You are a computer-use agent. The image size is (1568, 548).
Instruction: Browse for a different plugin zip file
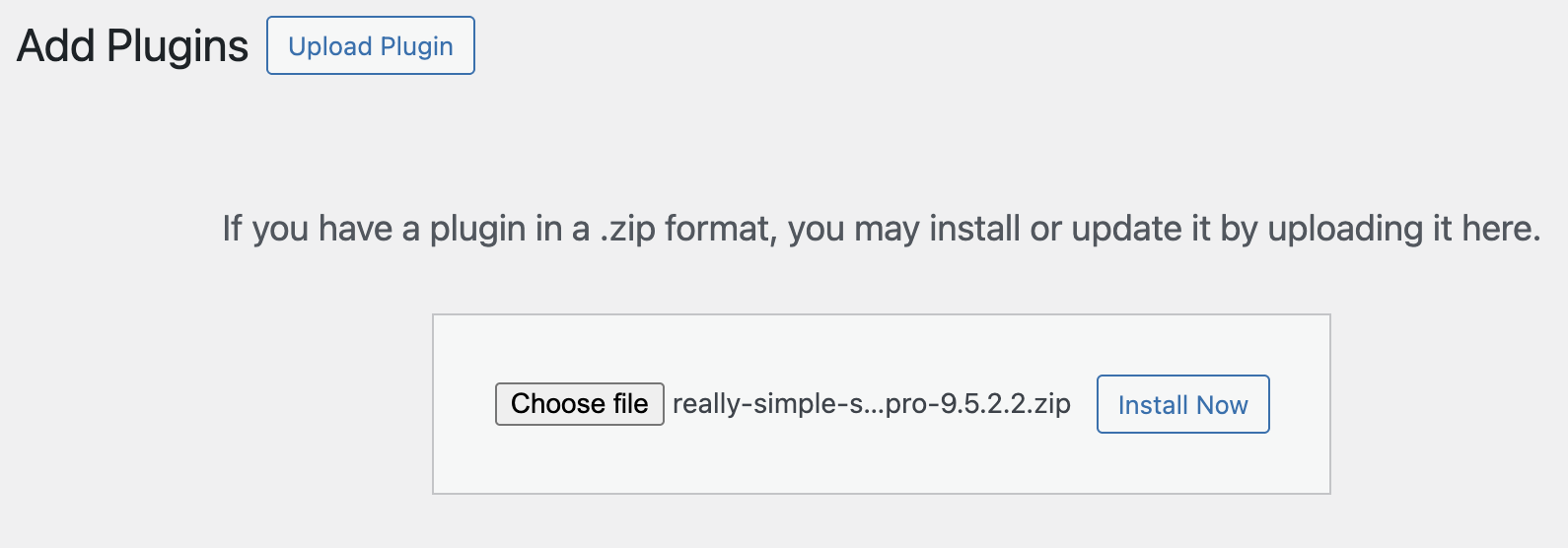pyautogui.click(x=579, y=404)
